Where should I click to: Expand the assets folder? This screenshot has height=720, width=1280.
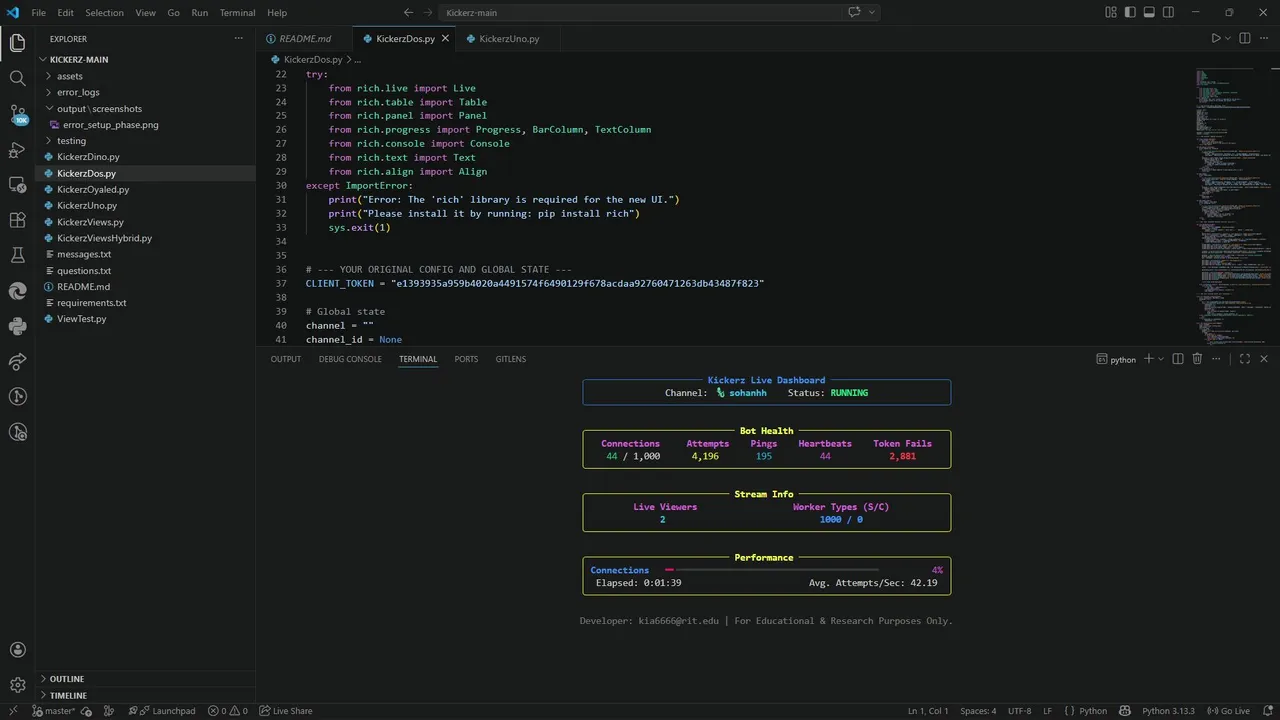(70, 76)
